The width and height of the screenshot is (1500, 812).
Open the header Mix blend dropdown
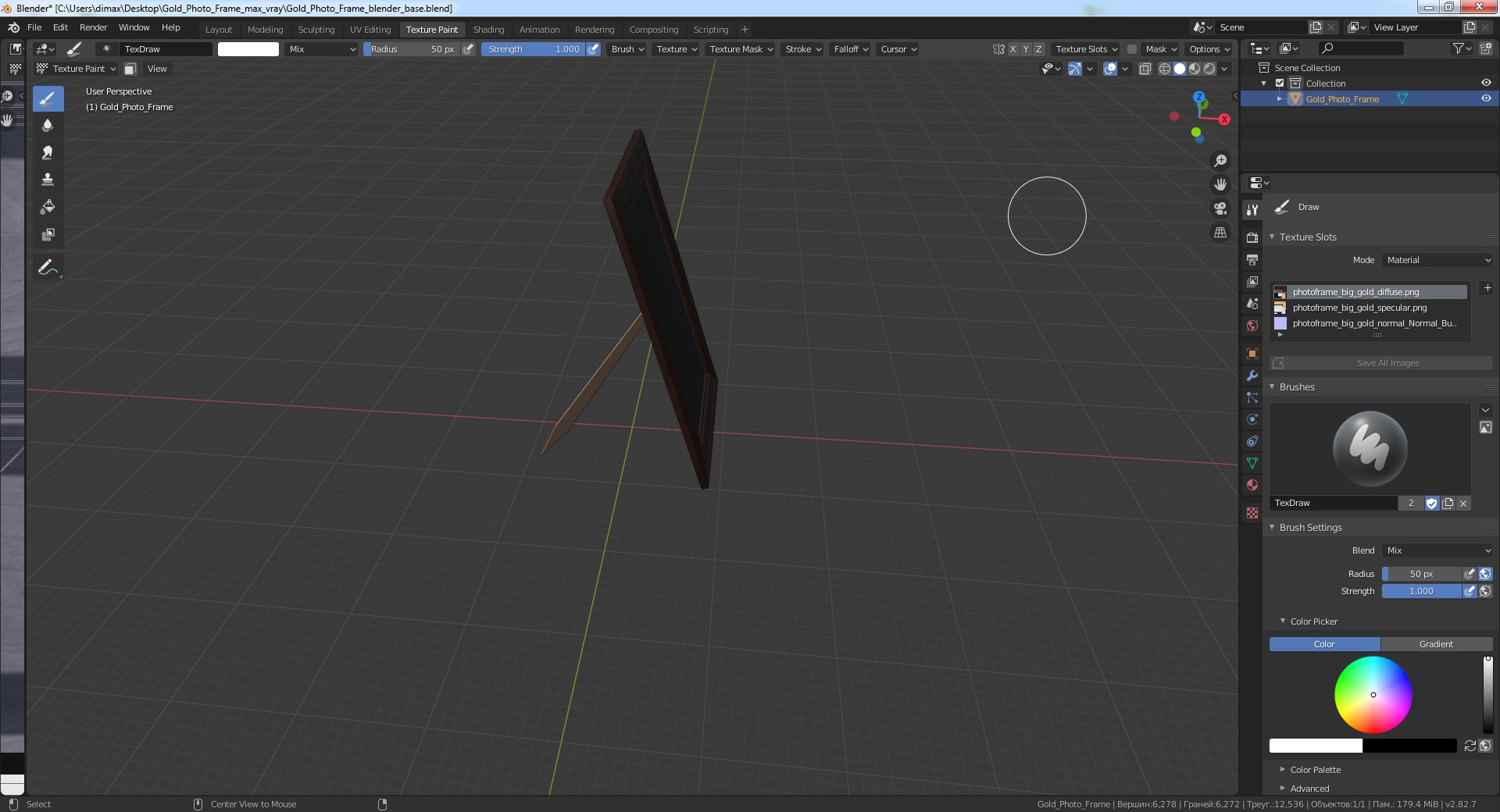point(322,49)
